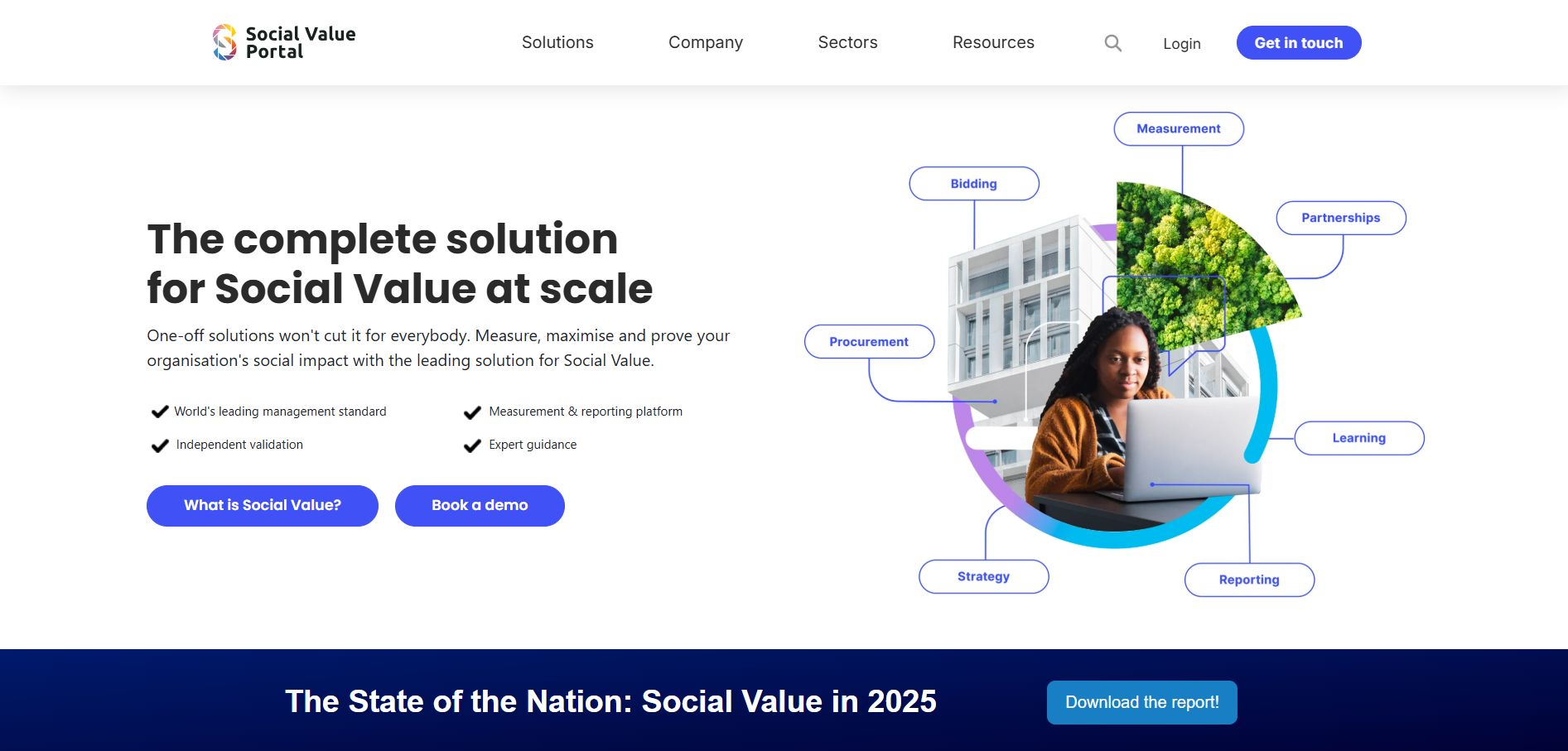Click the "What is Social Value?" button
The height and width of the screenshot is (751, 1568).
(x=262, y=505)
